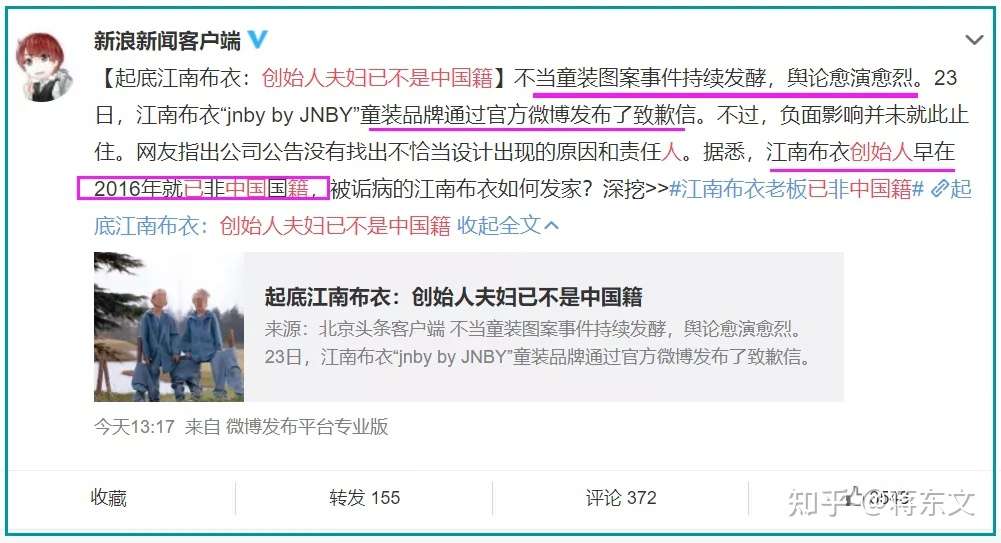This screenshot has height=543, width=1001.
Task: Collapse post with 收起全文
Action: 499,225
